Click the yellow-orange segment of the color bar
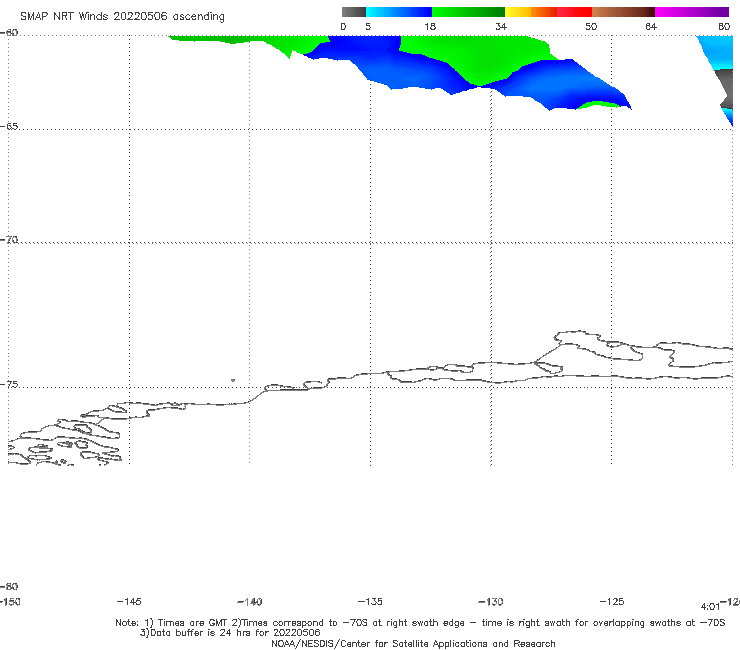 pyautogui.click(x=530, y=12)
